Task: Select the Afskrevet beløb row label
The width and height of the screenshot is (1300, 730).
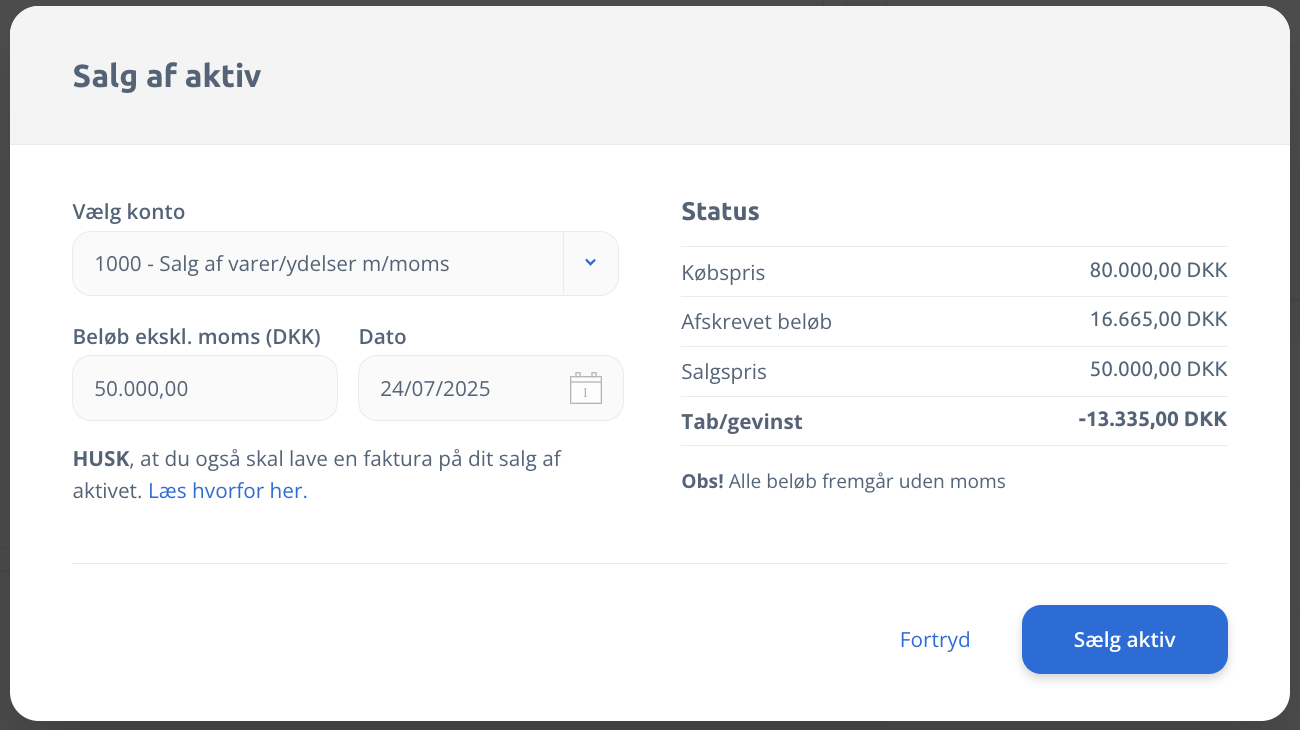Action: pos(757,322)
